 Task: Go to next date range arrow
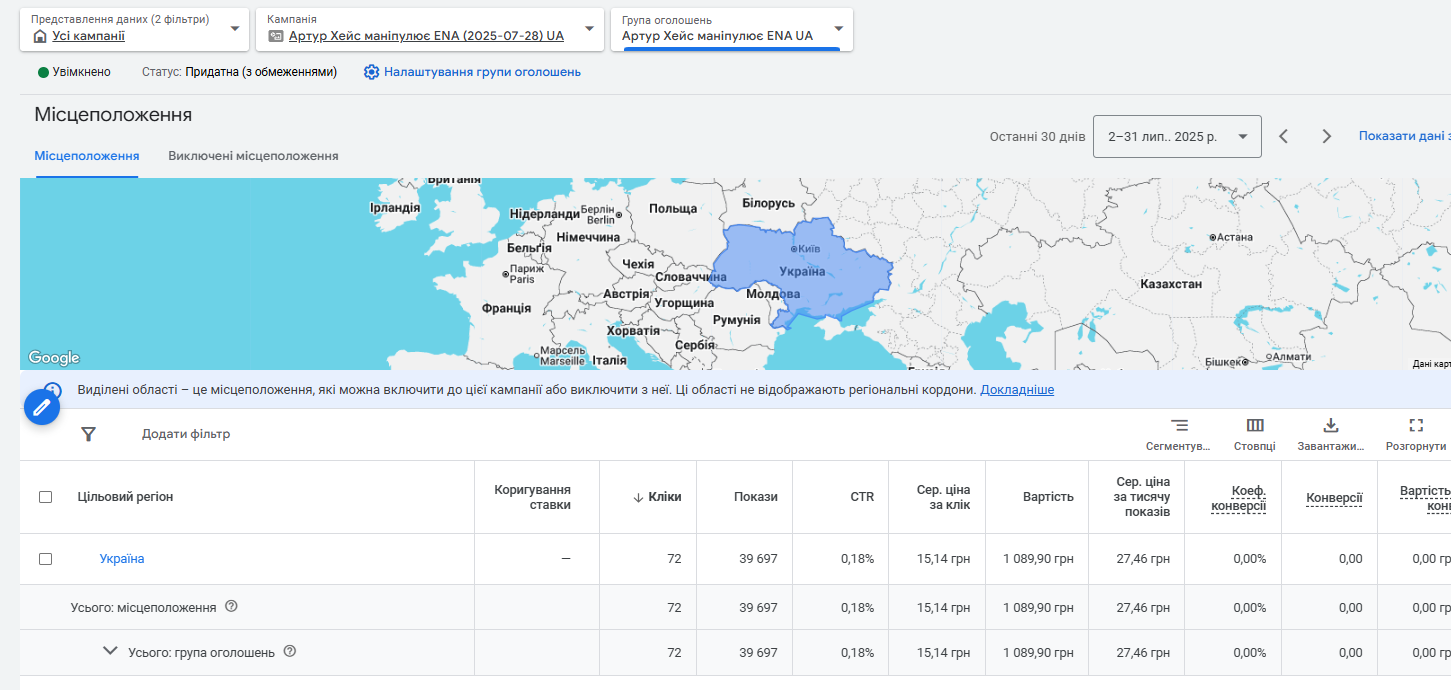[1327, 136]
